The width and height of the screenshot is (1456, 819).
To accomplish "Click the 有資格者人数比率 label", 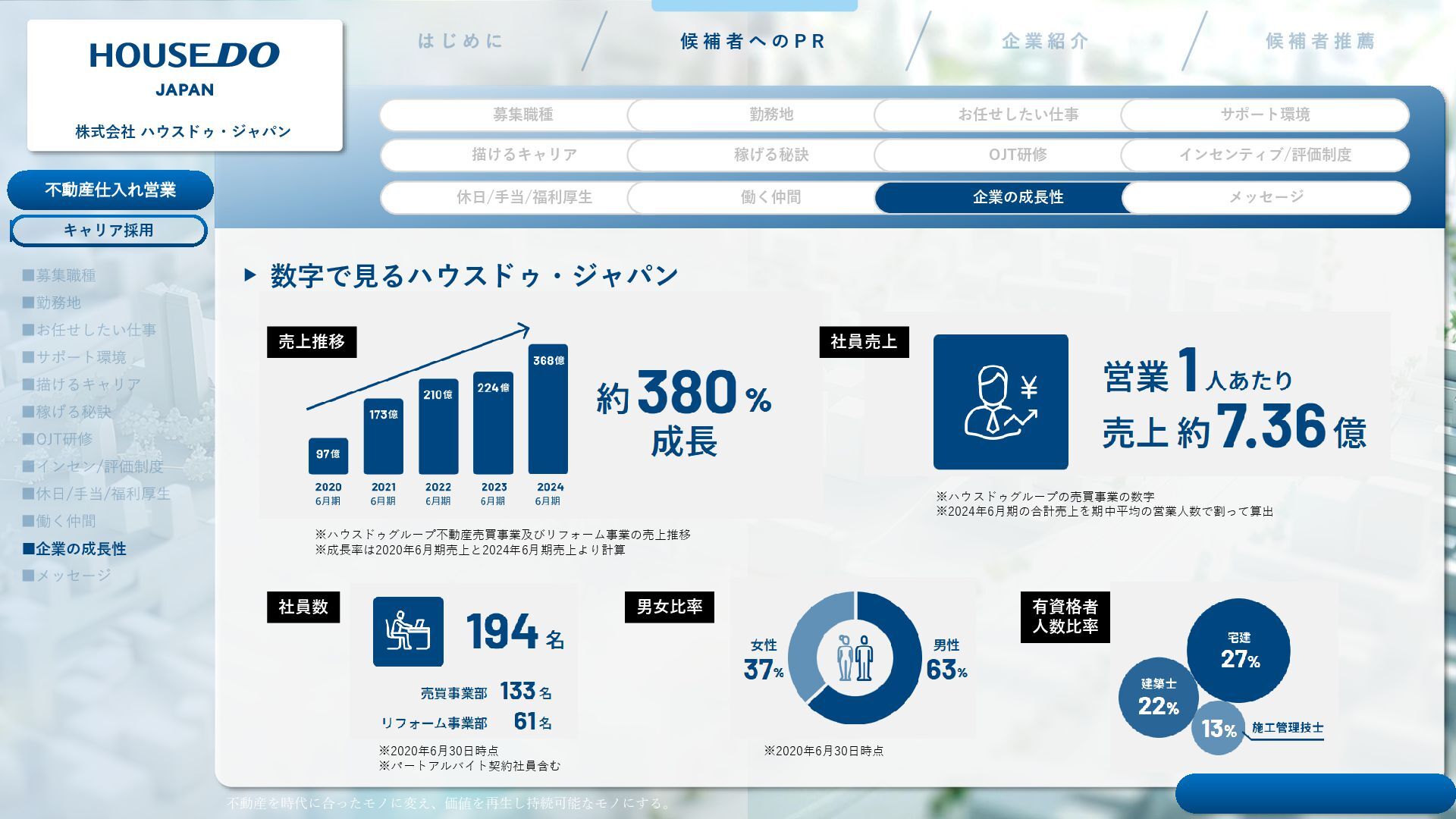I will 1065,617.
